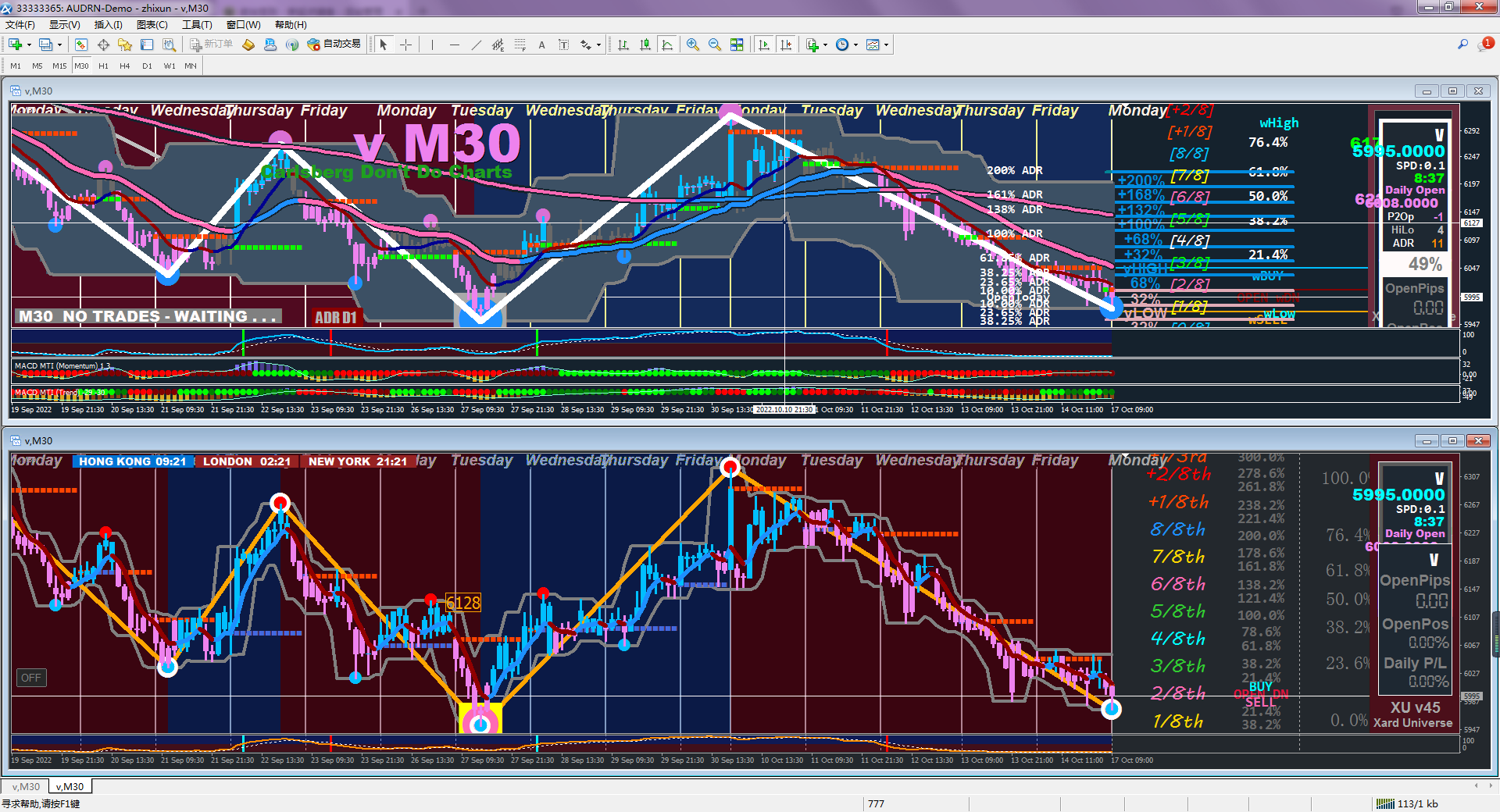This screenshot has height=812, width=1500.
Task: Open the 显示(V) menu
Action: tap(65, 25)
